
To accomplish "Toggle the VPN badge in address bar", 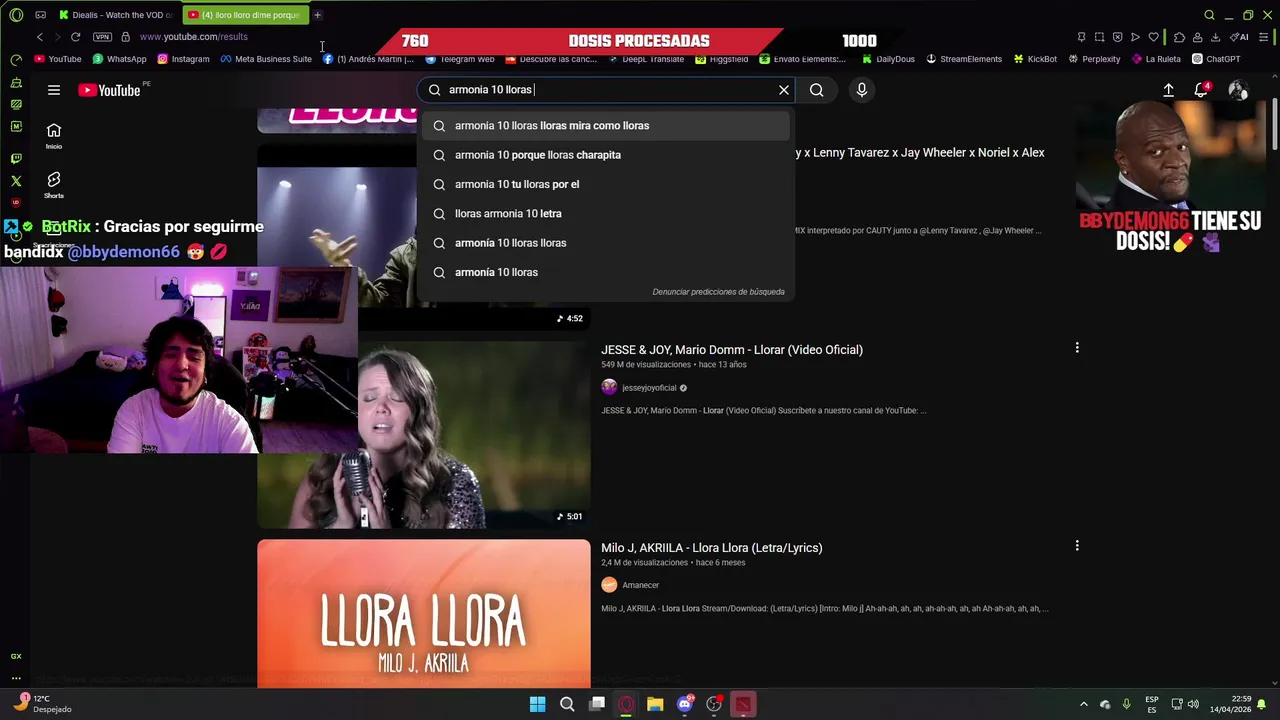I will tap(102, 37).
